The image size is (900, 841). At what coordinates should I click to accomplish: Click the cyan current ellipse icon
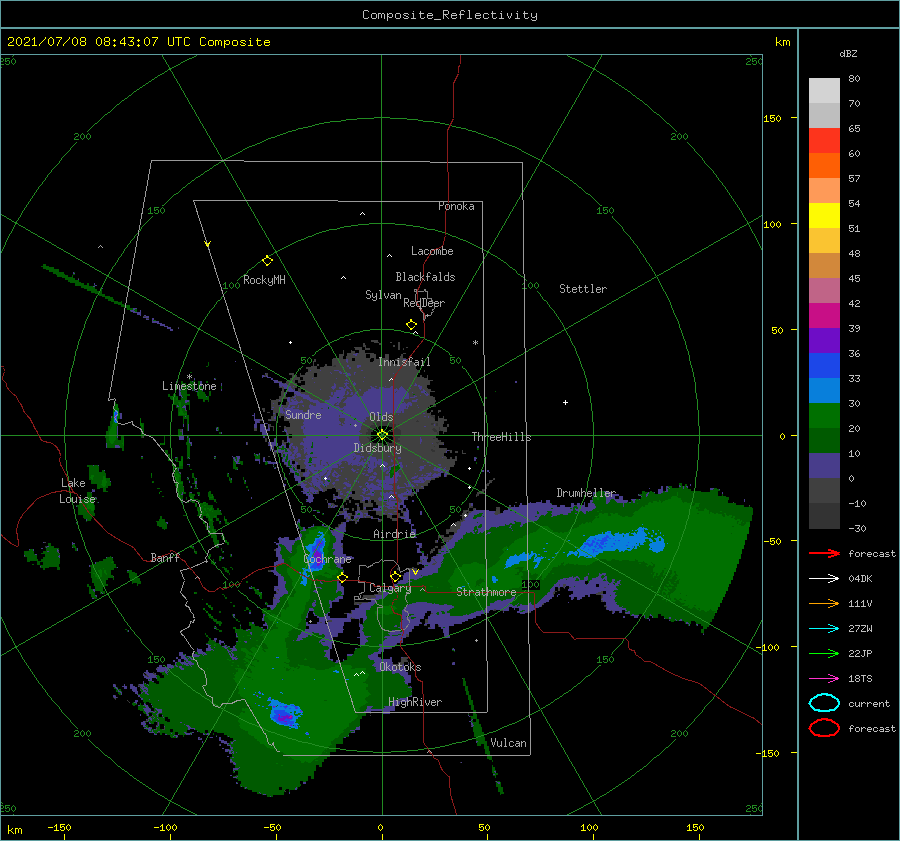[x=824, y=703]
